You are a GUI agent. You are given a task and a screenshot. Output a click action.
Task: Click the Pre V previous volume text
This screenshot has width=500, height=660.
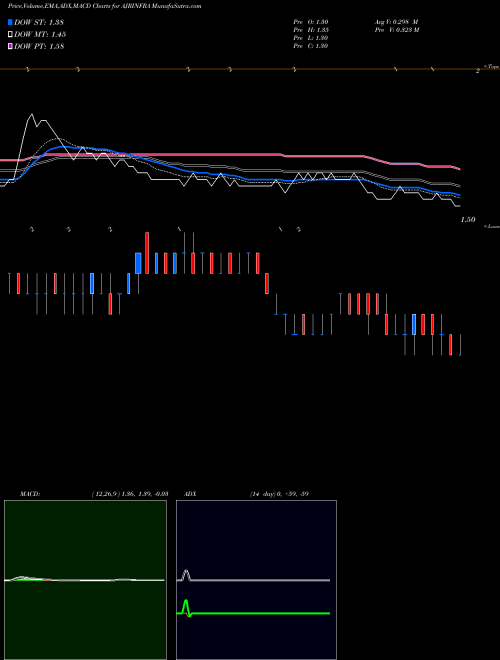click(396, 30)
